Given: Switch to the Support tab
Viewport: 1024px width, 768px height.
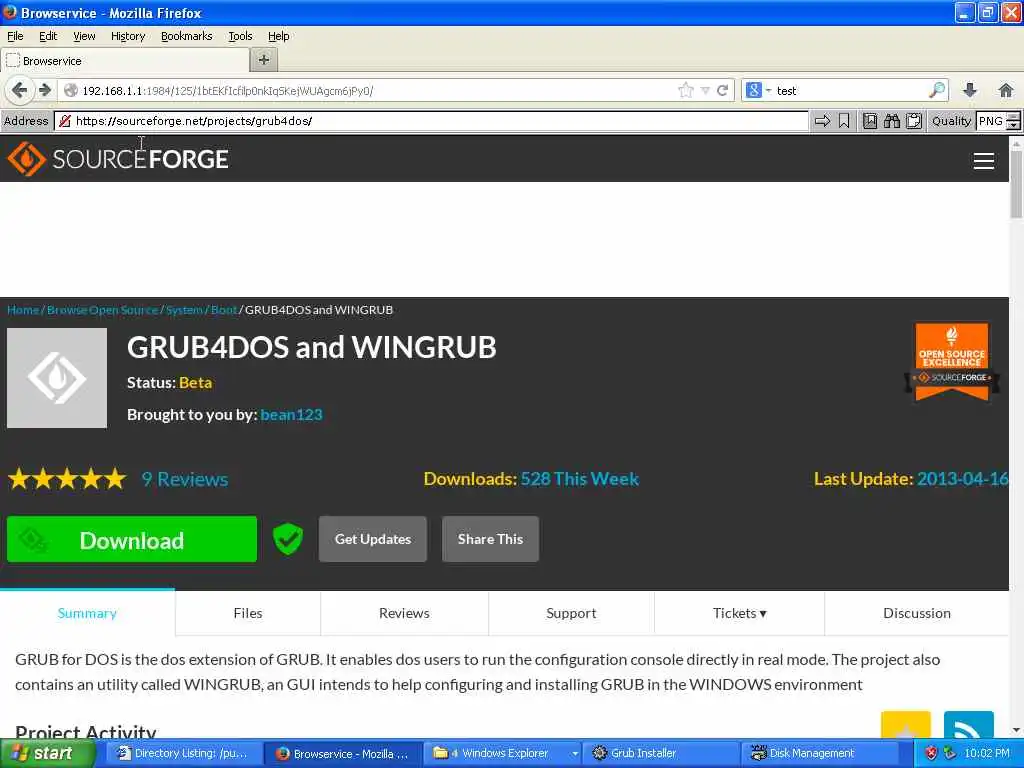Looking at the screenshot, I should pyautogui.click(x=571, y=613).
